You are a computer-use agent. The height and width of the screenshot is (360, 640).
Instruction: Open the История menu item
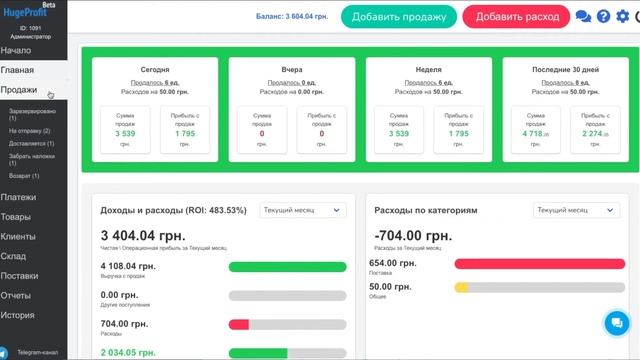pyautogui.click(x=17, y=315)
